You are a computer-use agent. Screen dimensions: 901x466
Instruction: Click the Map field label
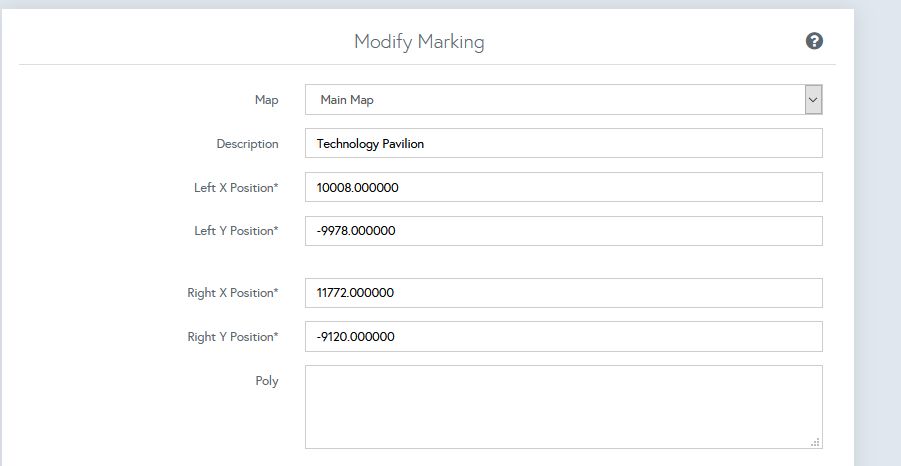[x=266, y=100]
